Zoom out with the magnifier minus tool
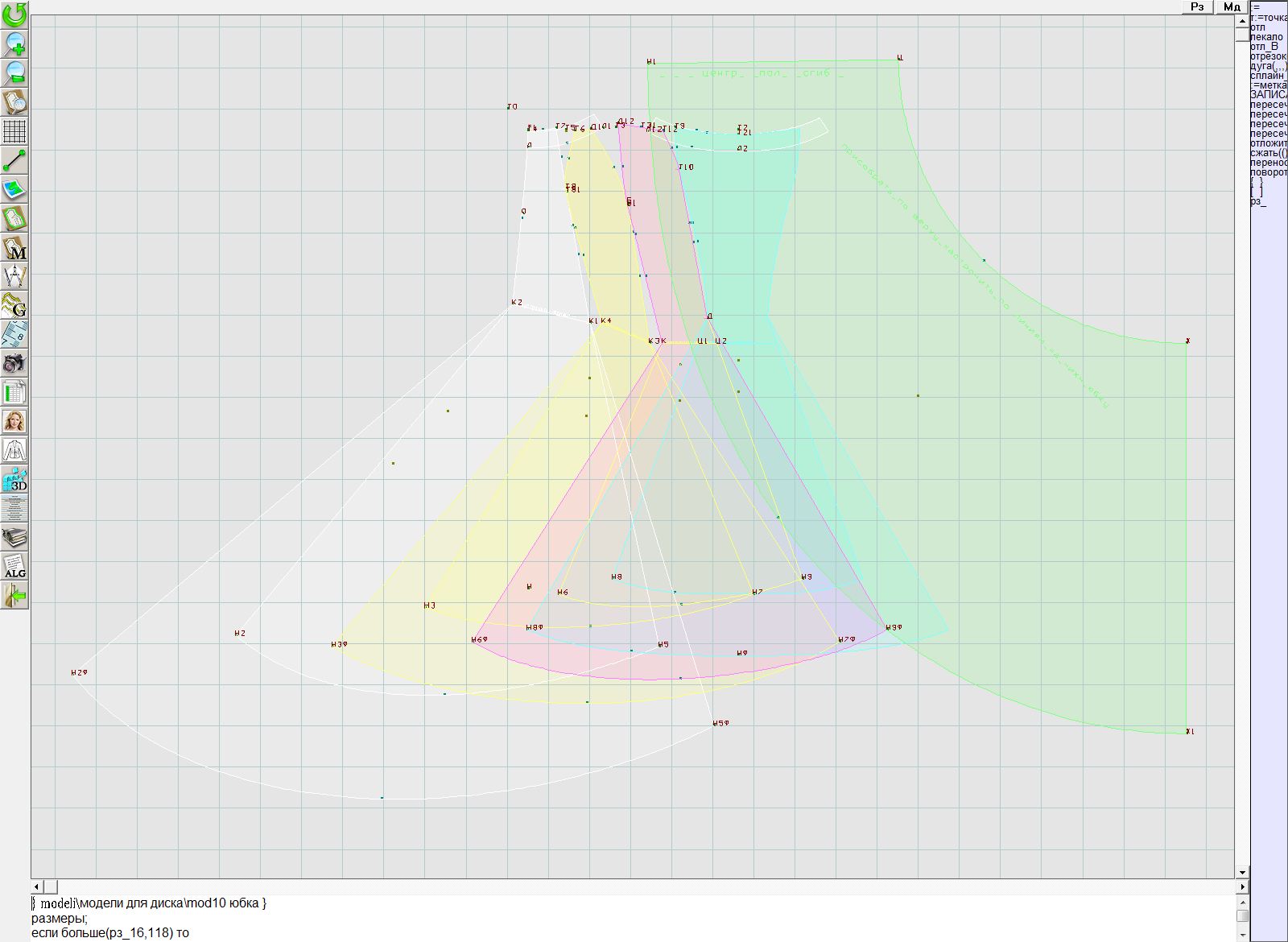The width and height of the screenshot is (1288, 942). point(14,72)
